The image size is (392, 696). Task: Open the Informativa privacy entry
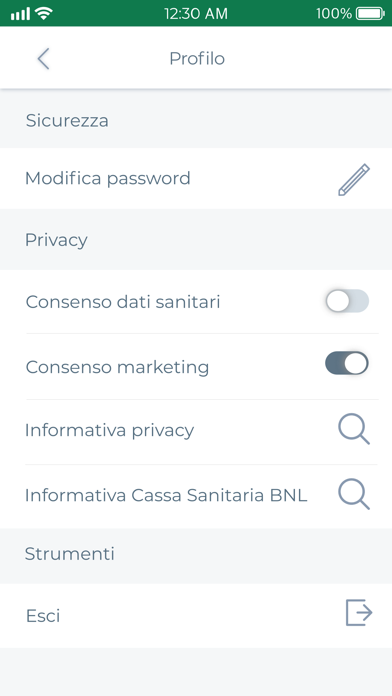tap(196, 430)
